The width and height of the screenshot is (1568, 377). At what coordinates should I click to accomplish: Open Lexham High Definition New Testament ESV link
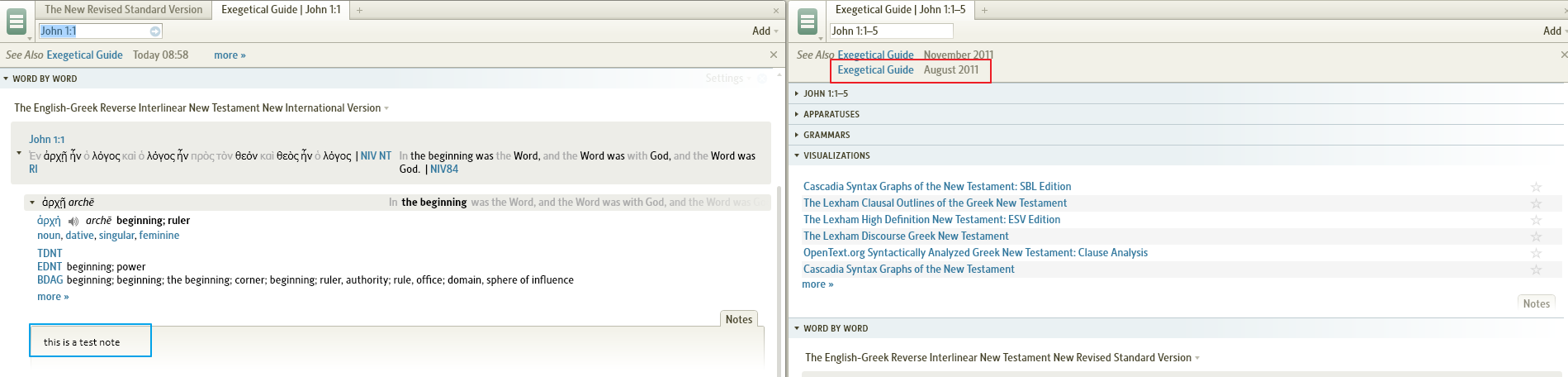click(931, 220)
